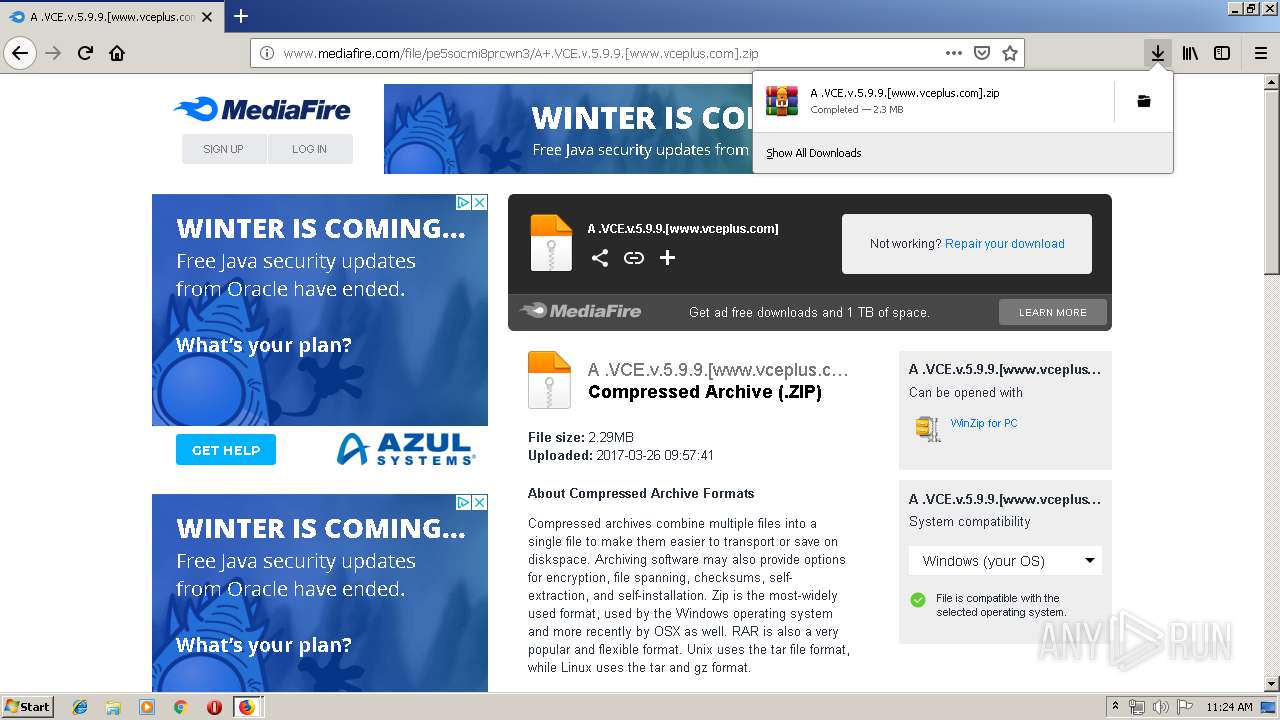
Task: Click the LEARN MORE button
Action: (x=1053, y=313)
